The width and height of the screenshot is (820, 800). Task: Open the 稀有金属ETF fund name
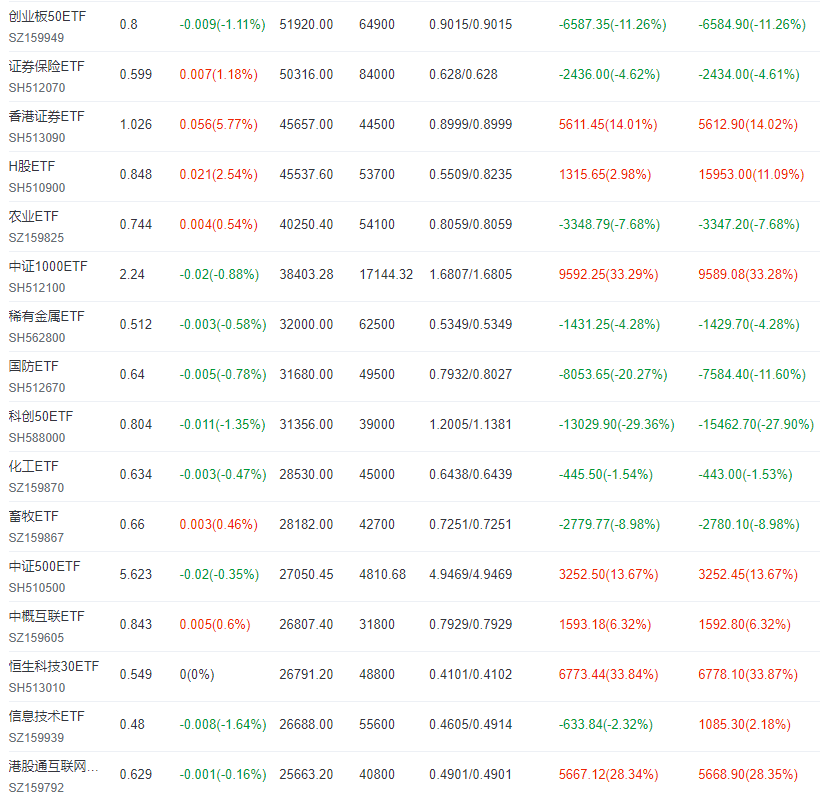point(47,317)
